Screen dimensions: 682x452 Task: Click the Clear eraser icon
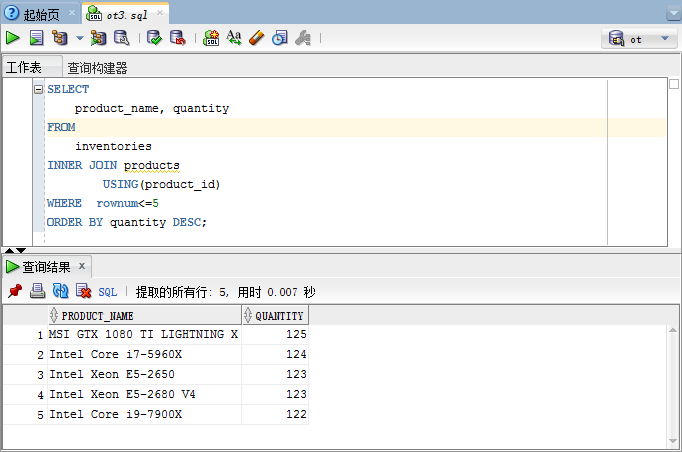tap(257, 38)
